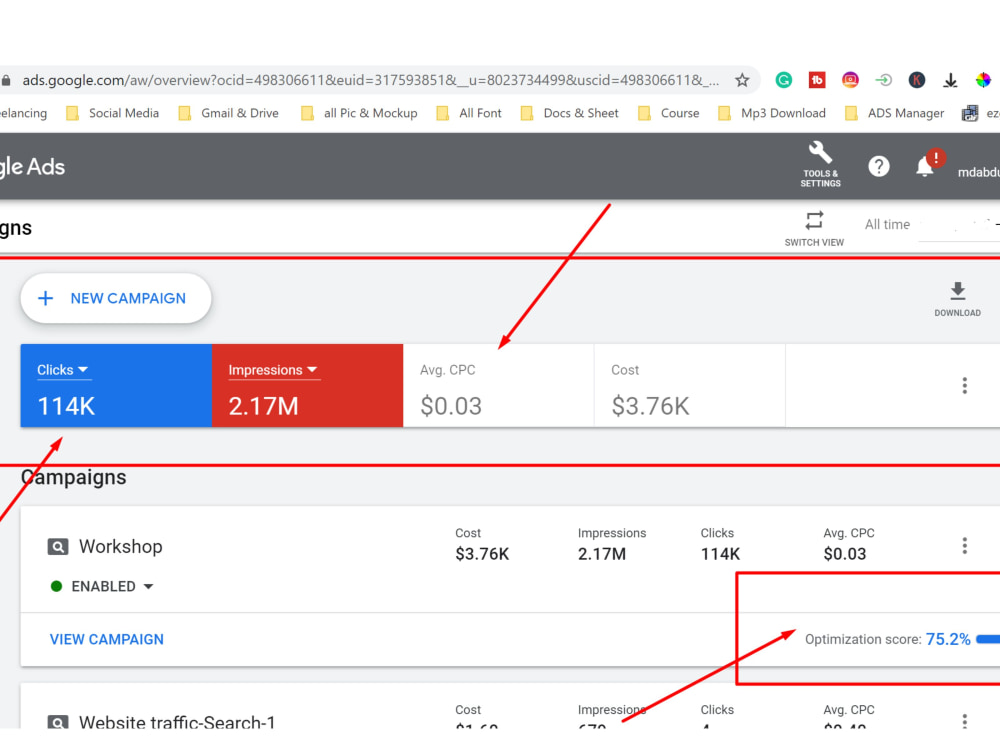Click the optimization score progress bar

pos(988,638)
